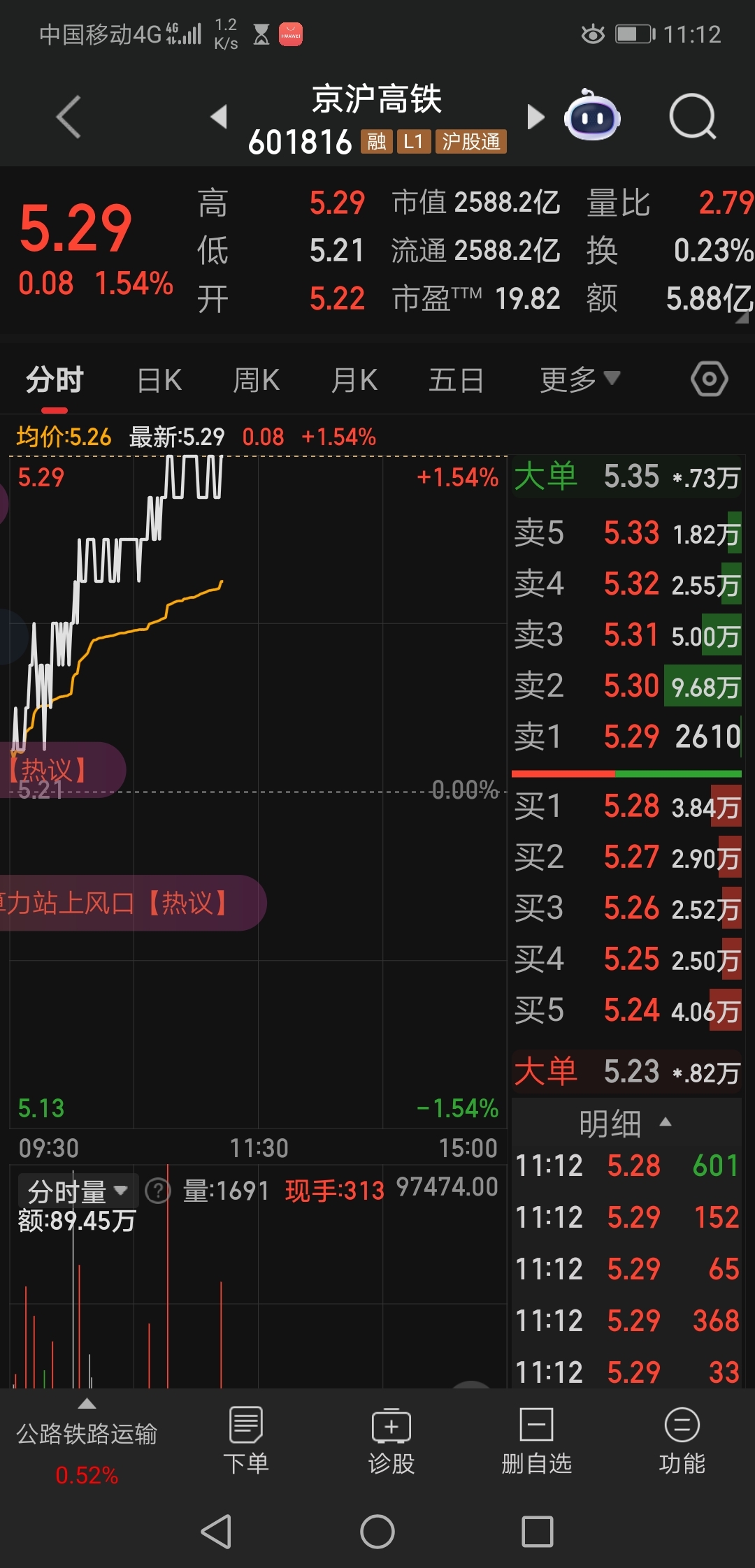
Task: Select 卖5 row at 5.33
Action: 626,533
